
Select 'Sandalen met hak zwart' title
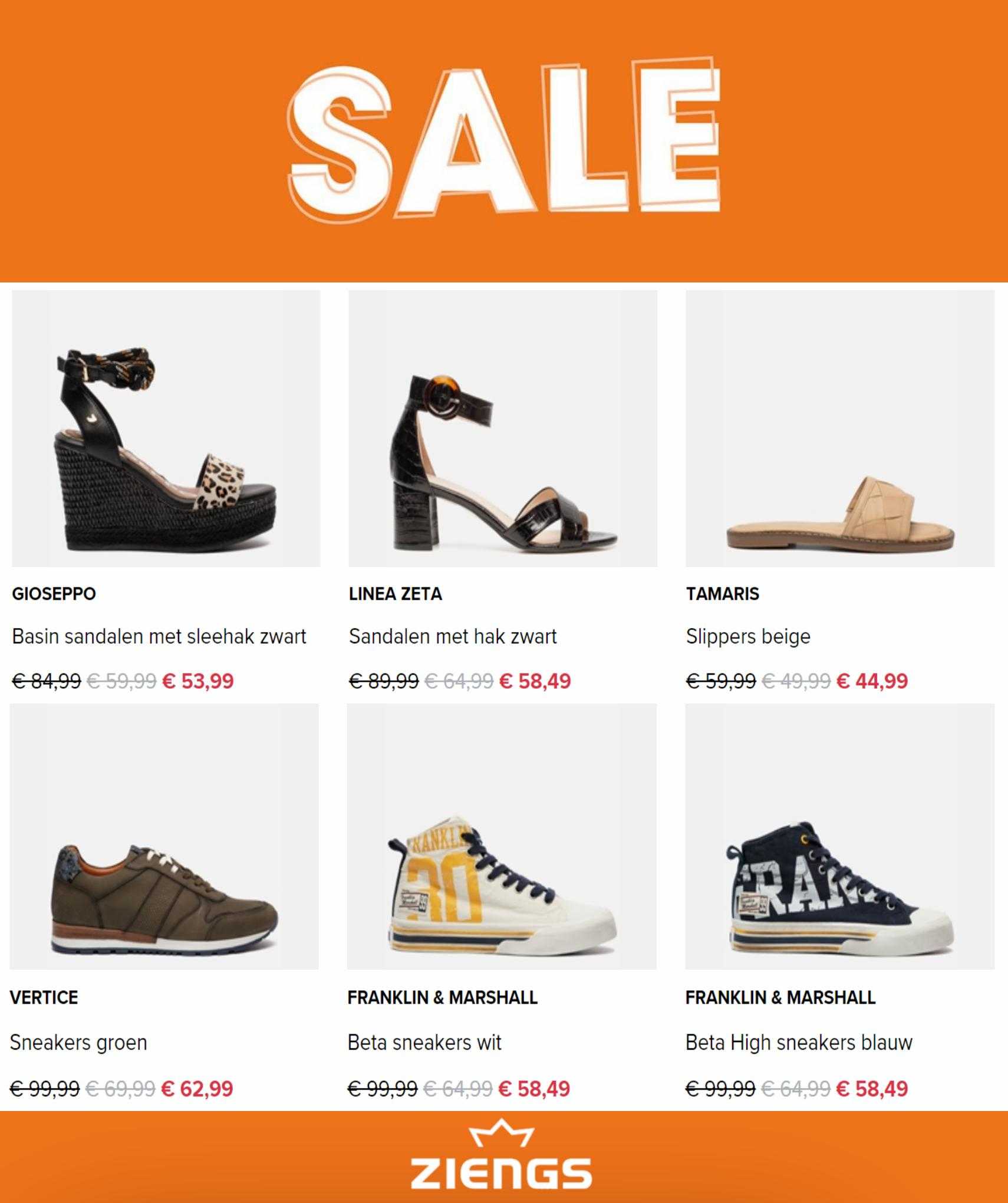pos(453,637)
